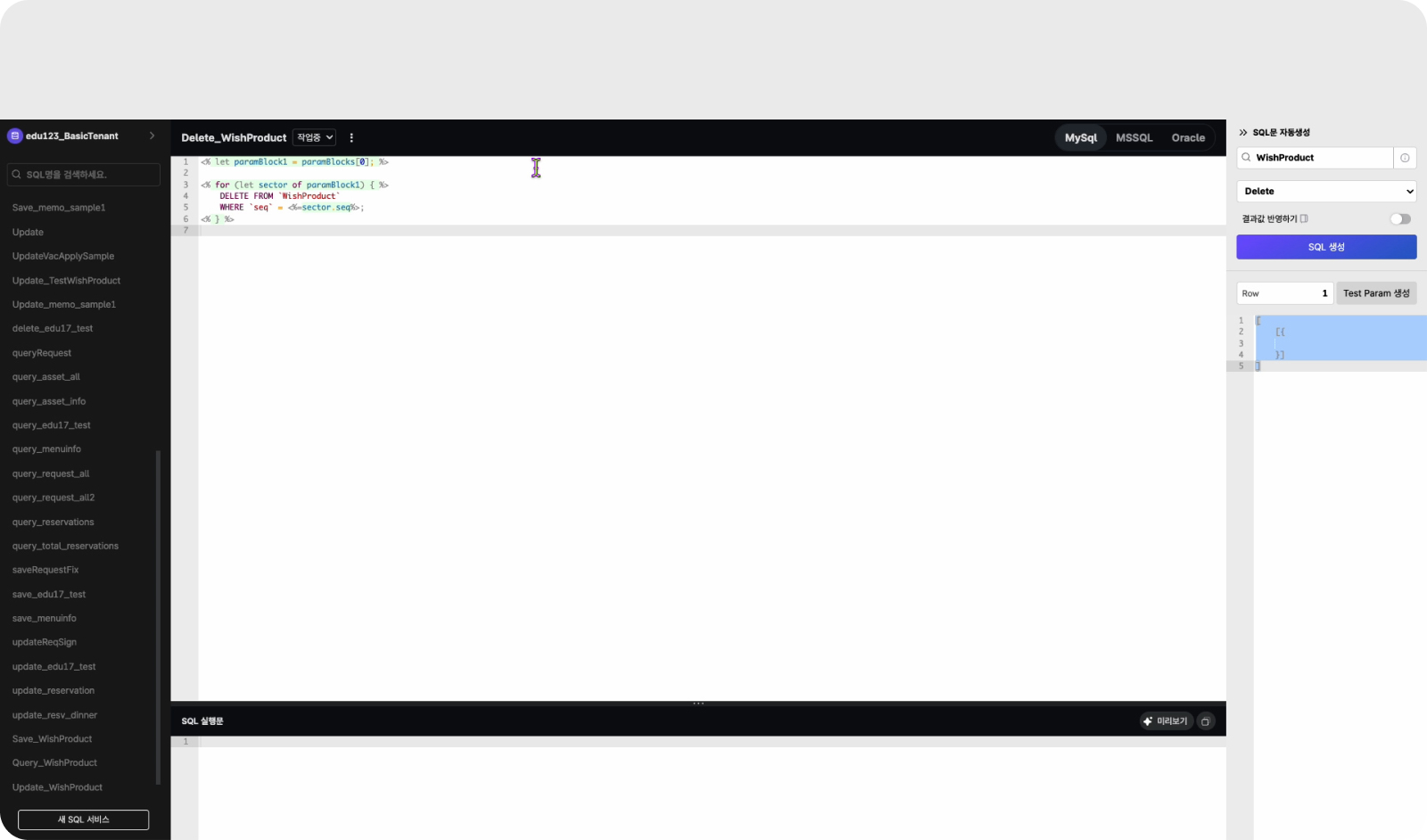The width and height of the screenshot is (1427, 840).
Task: Click the edu123_BasicTenant database icon
Action: point(14,136)
